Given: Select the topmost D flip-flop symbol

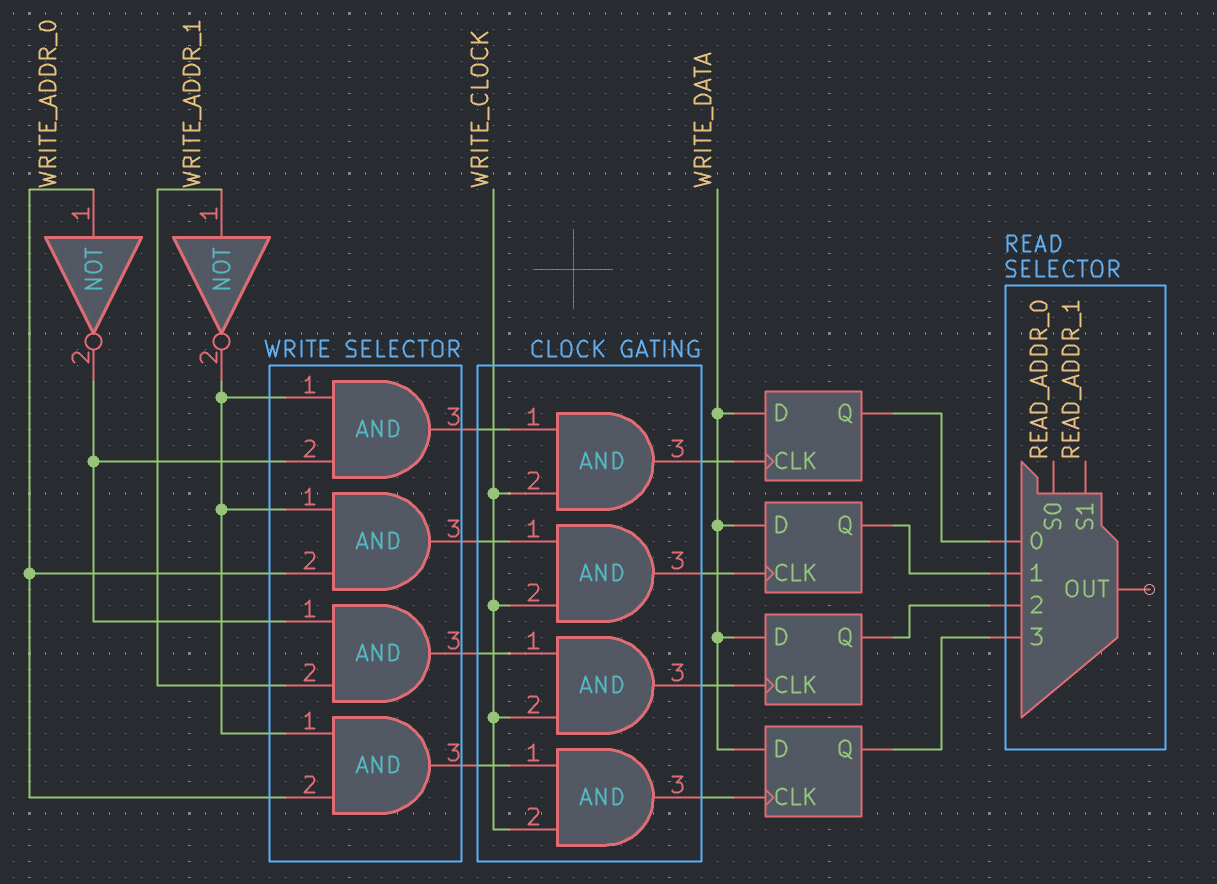Looking at the screenshot, I should (x=813, y=436).
